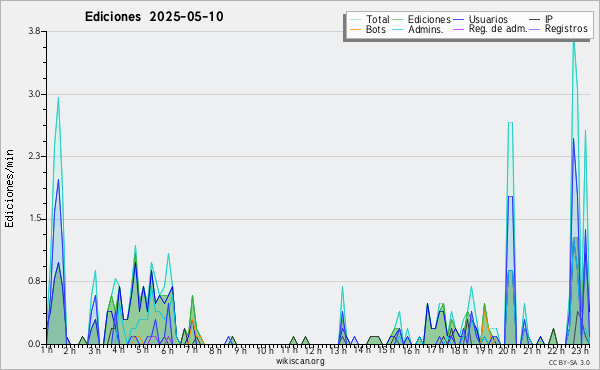Screen dimensions: 600x370
Task: Click the 'Registros' legend entry
Action: coord(559,29)
